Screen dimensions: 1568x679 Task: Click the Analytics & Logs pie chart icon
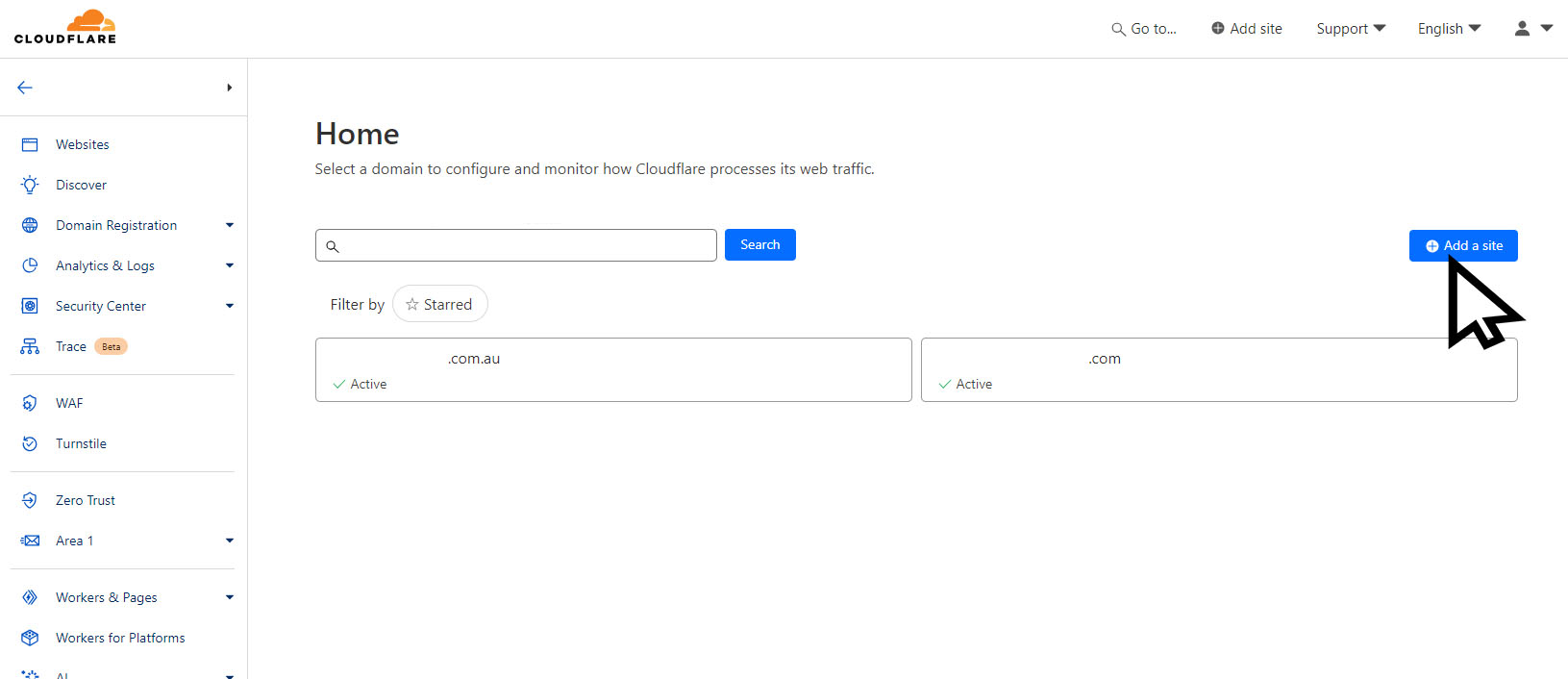(x=30, y=265)
